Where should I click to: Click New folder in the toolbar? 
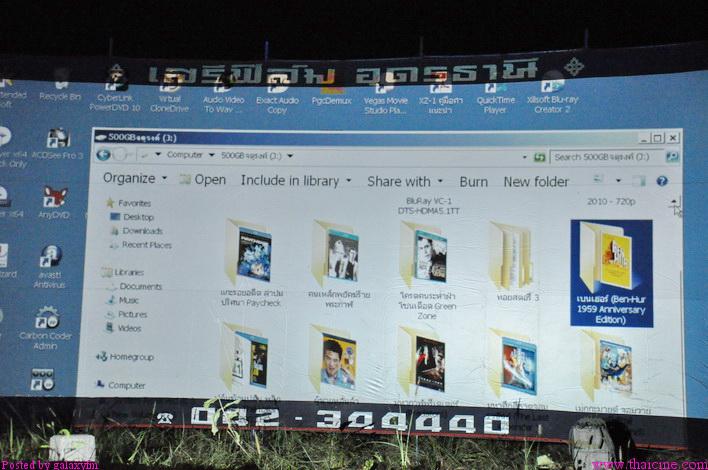coord(536,182)
